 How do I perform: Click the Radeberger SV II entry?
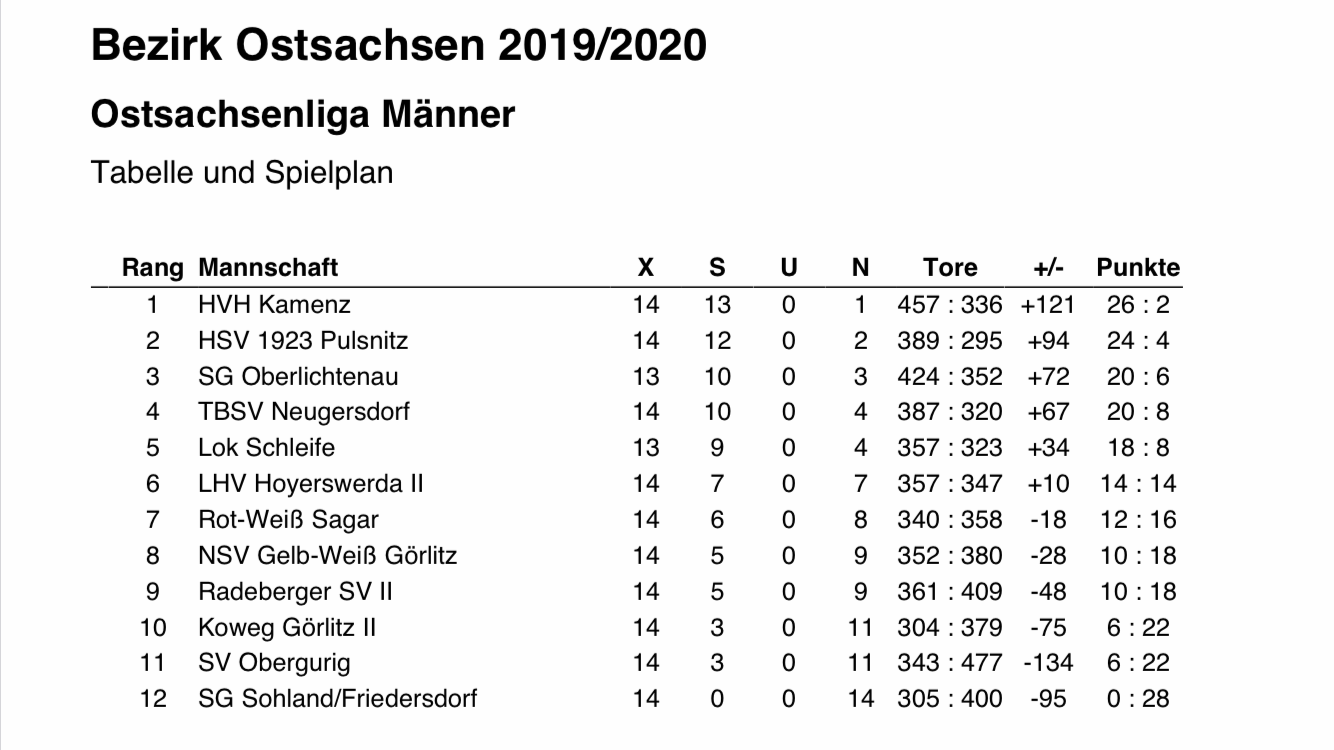pyautogui.click(x=295, y=592)
